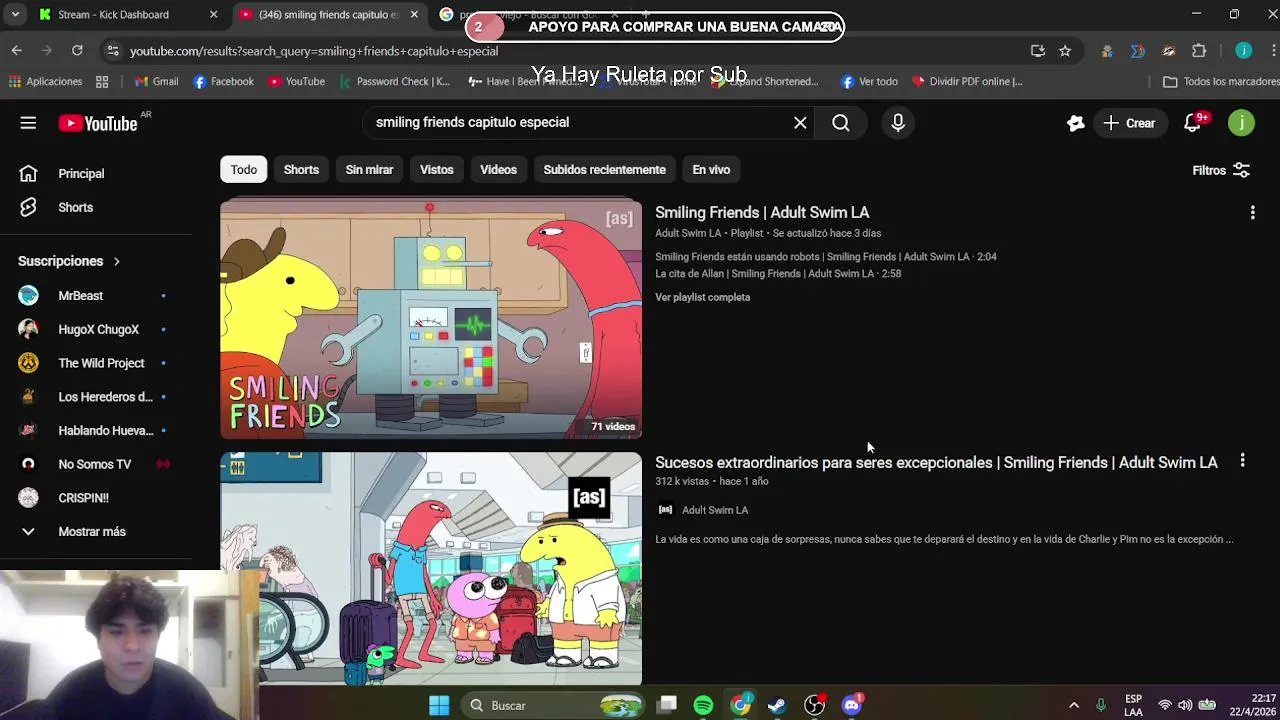The width and height of the screenshot is (1280, 720).
Task: Open the Filtros options
Action: tap(1221, 171)
